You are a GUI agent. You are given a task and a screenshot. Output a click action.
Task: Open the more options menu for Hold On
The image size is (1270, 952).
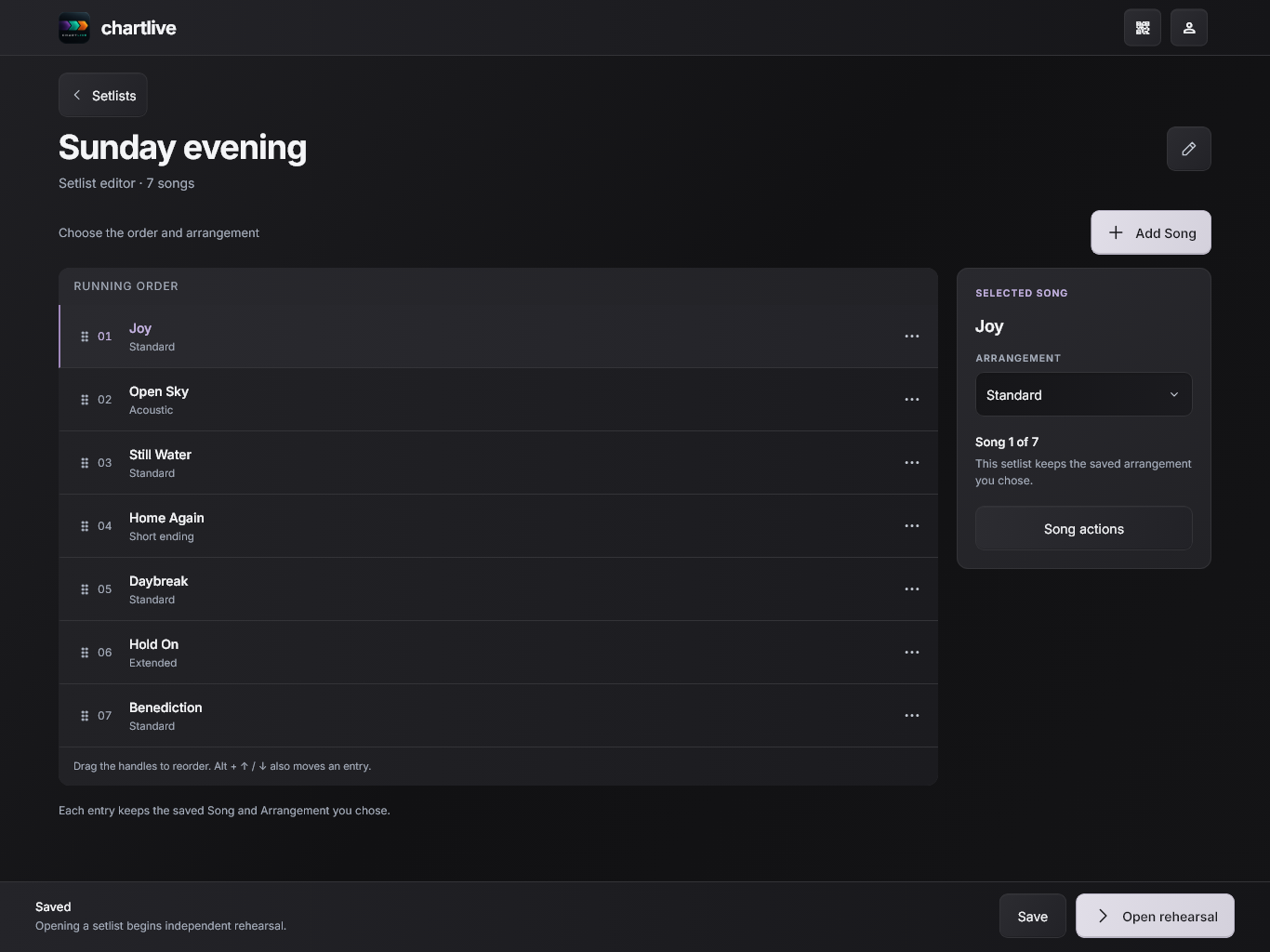click(x=912, y=653)
